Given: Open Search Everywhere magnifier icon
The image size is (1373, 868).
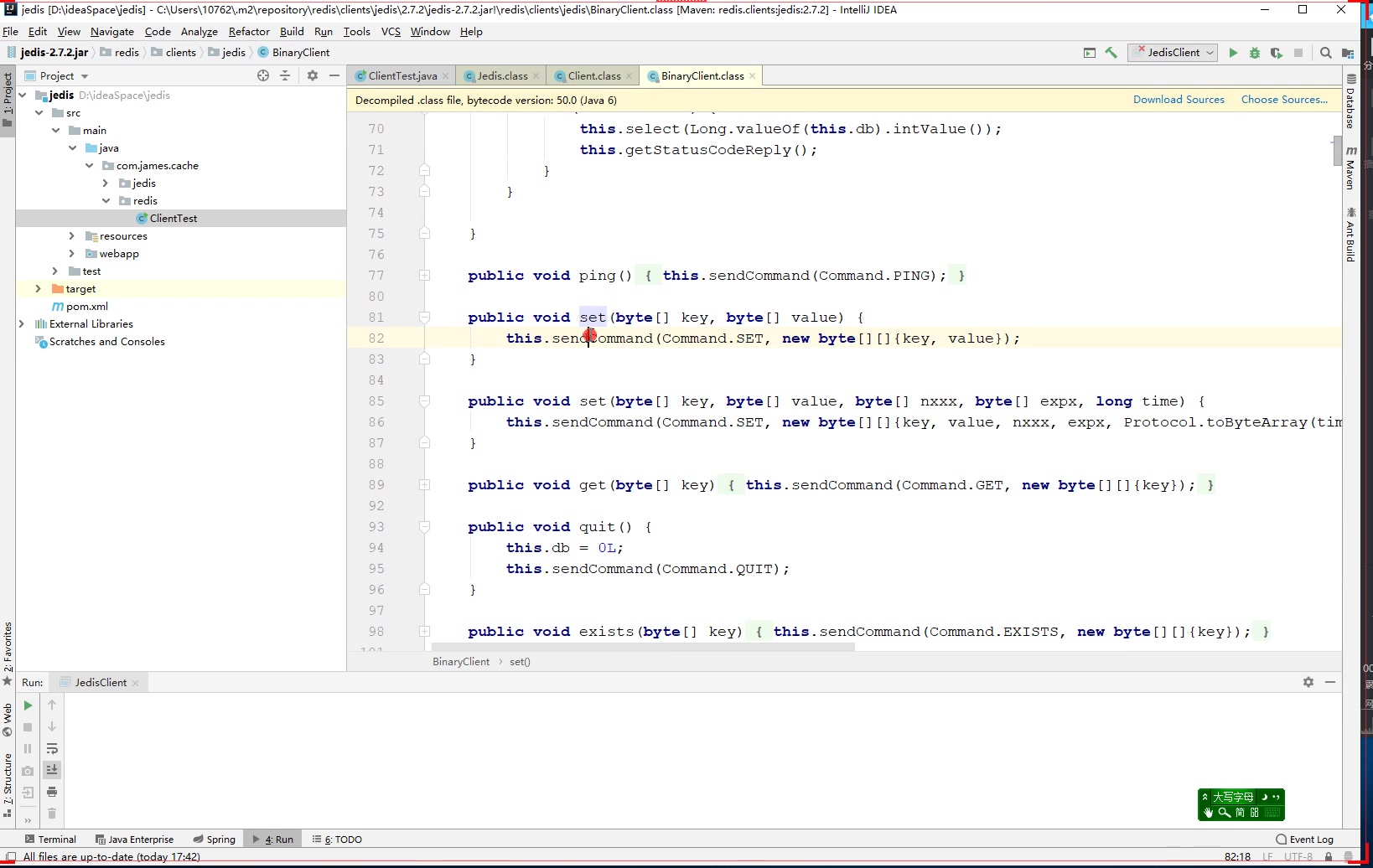Looking at the screenshot, I should coord(1326,53).
